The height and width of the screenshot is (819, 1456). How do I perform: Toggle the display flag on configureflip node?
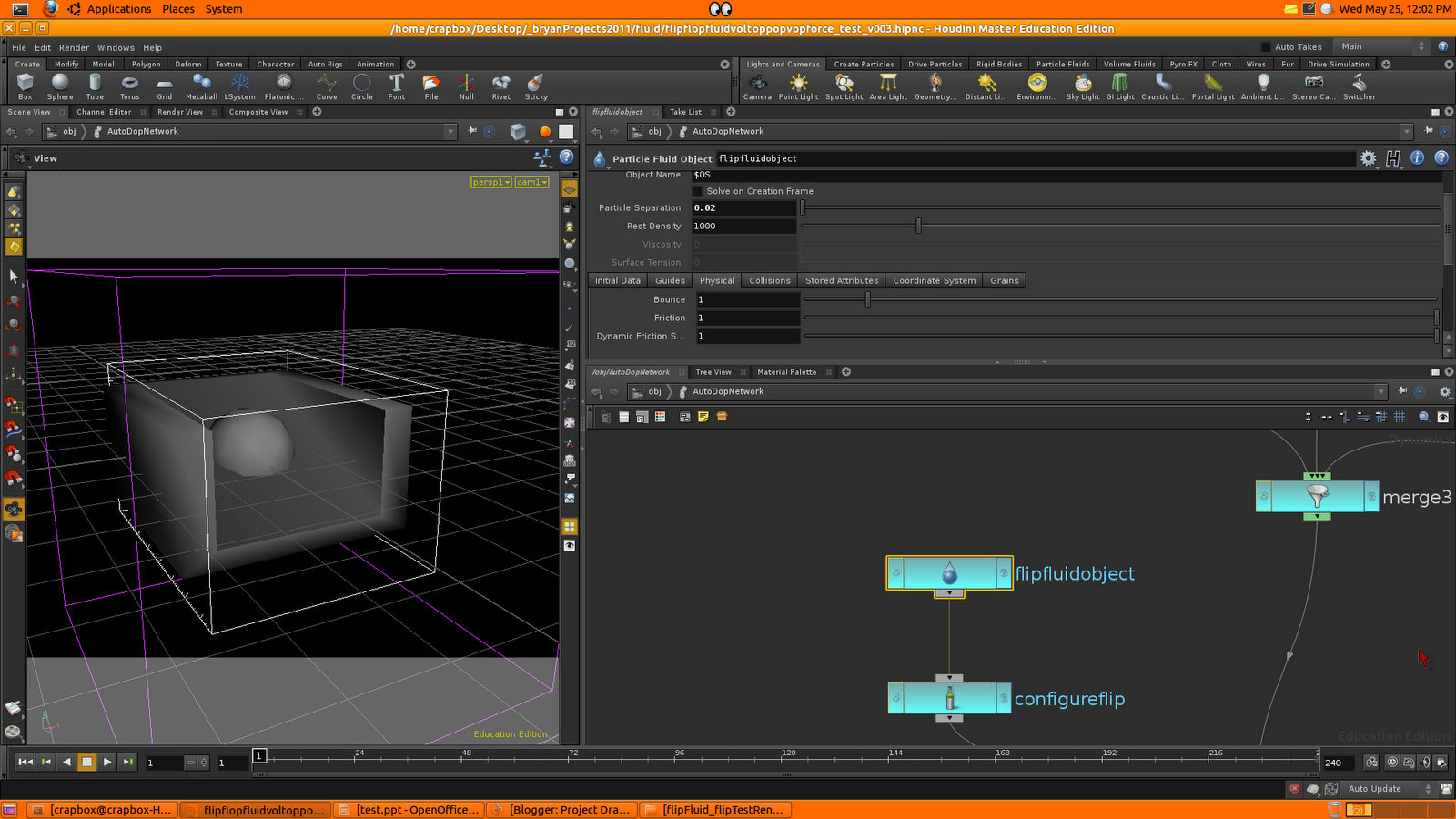tap(1004, 698)
